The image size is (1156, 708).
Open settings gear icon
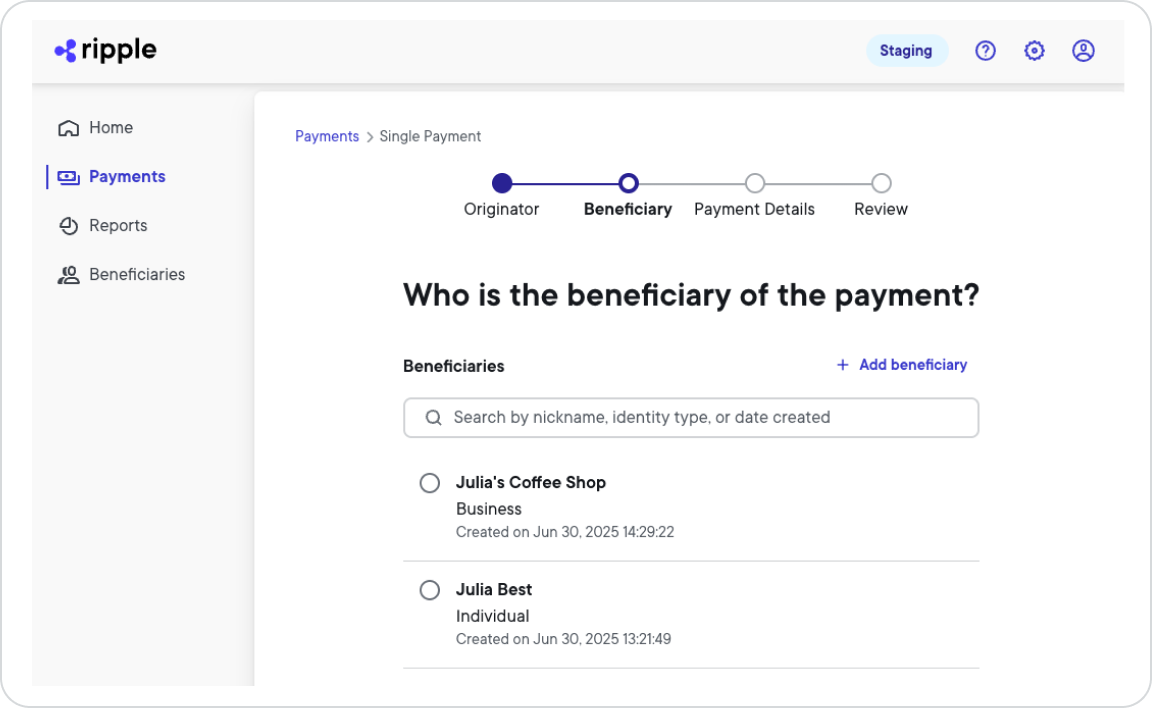tap(1034, 51)
